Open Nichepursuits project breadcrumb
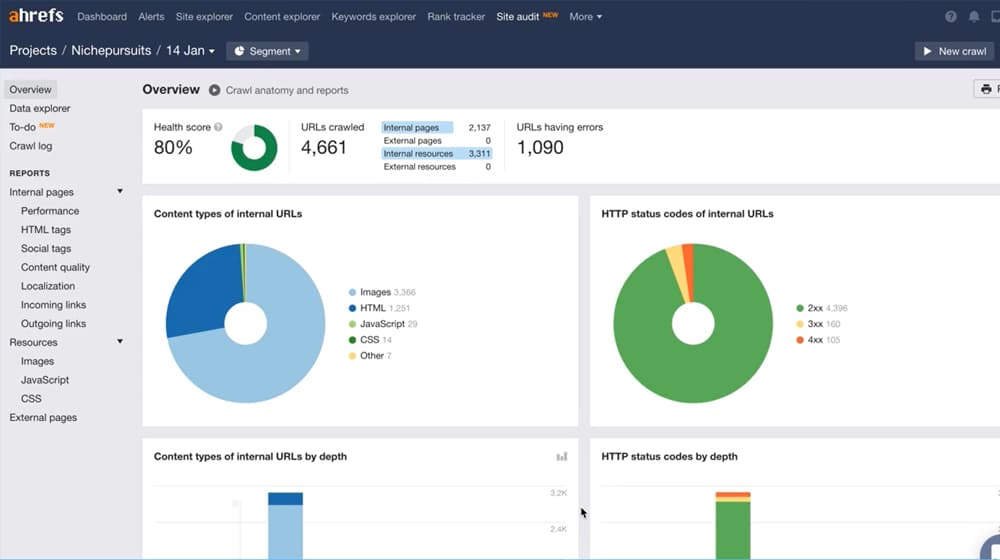The image size is (1000, 560). (111, 50)
